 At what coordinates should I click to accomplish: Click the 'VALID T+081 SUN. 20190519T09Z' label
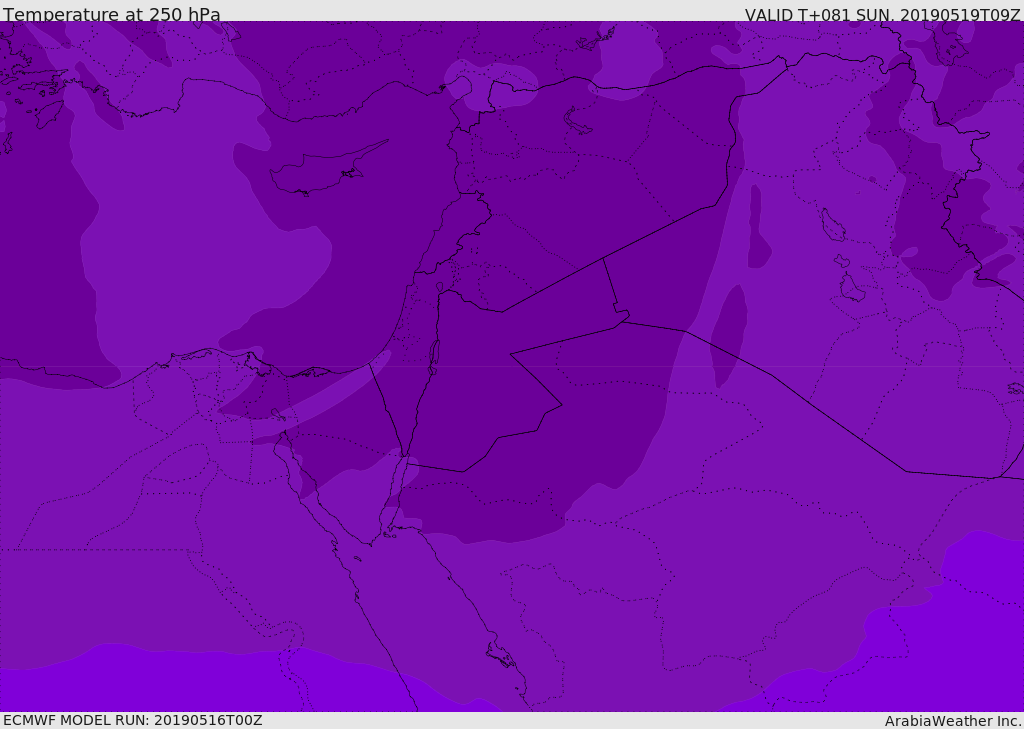(x=882, y=15)
